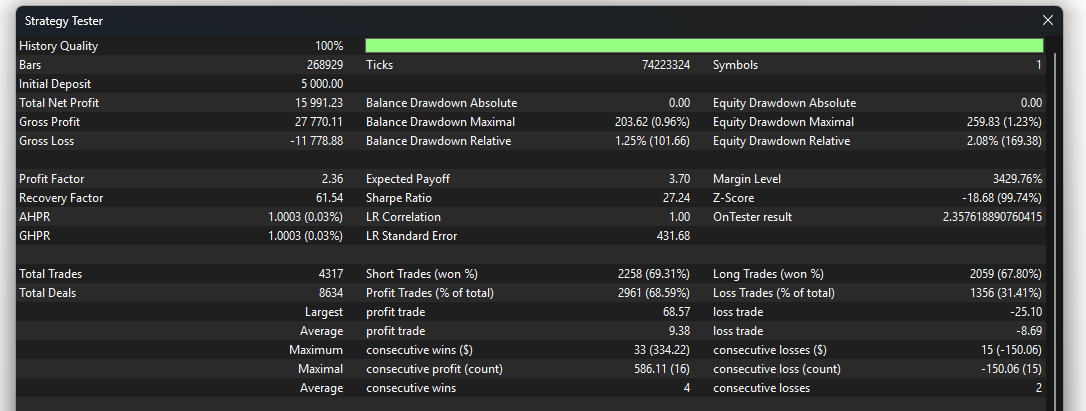Image resolution: width=1086 pixels, height=411 pixels.
Task: Click the Initial Deposit value 5 000.00
Action: [x=322, y=84]
